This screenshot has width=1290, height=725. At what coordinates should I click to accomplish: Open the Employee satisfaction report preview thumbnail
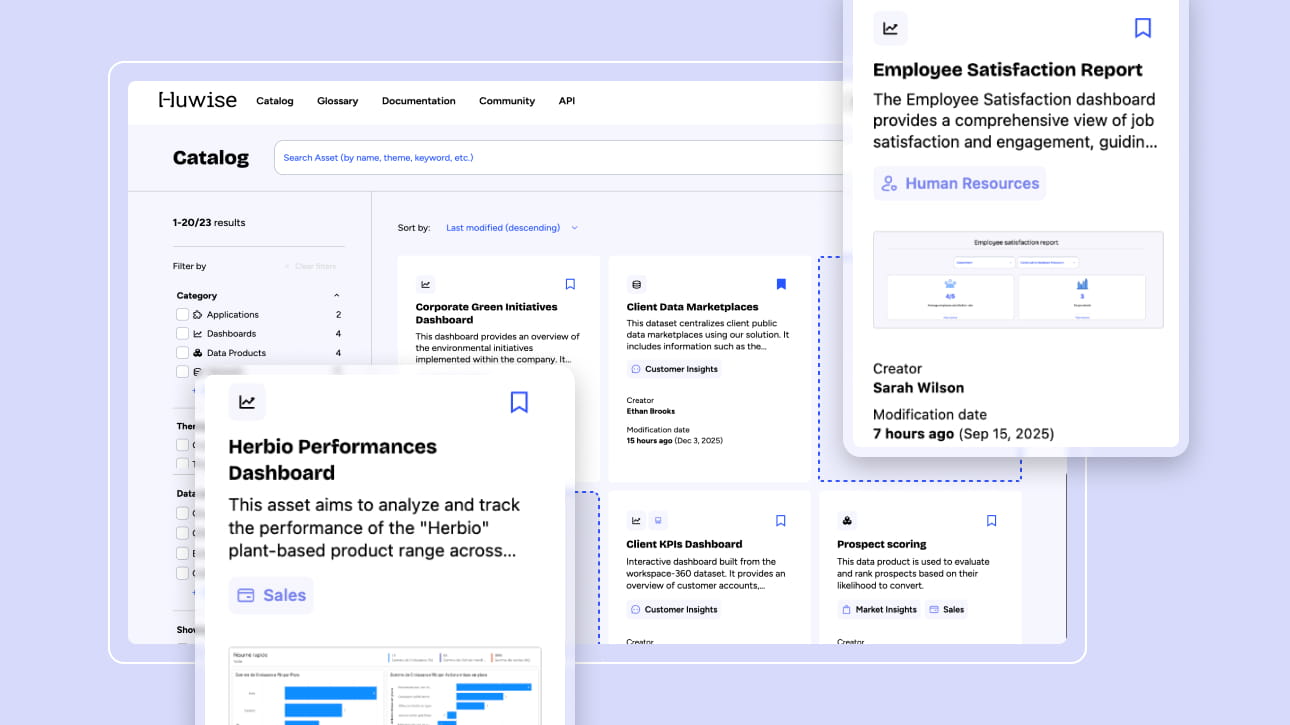(1018, 280)
